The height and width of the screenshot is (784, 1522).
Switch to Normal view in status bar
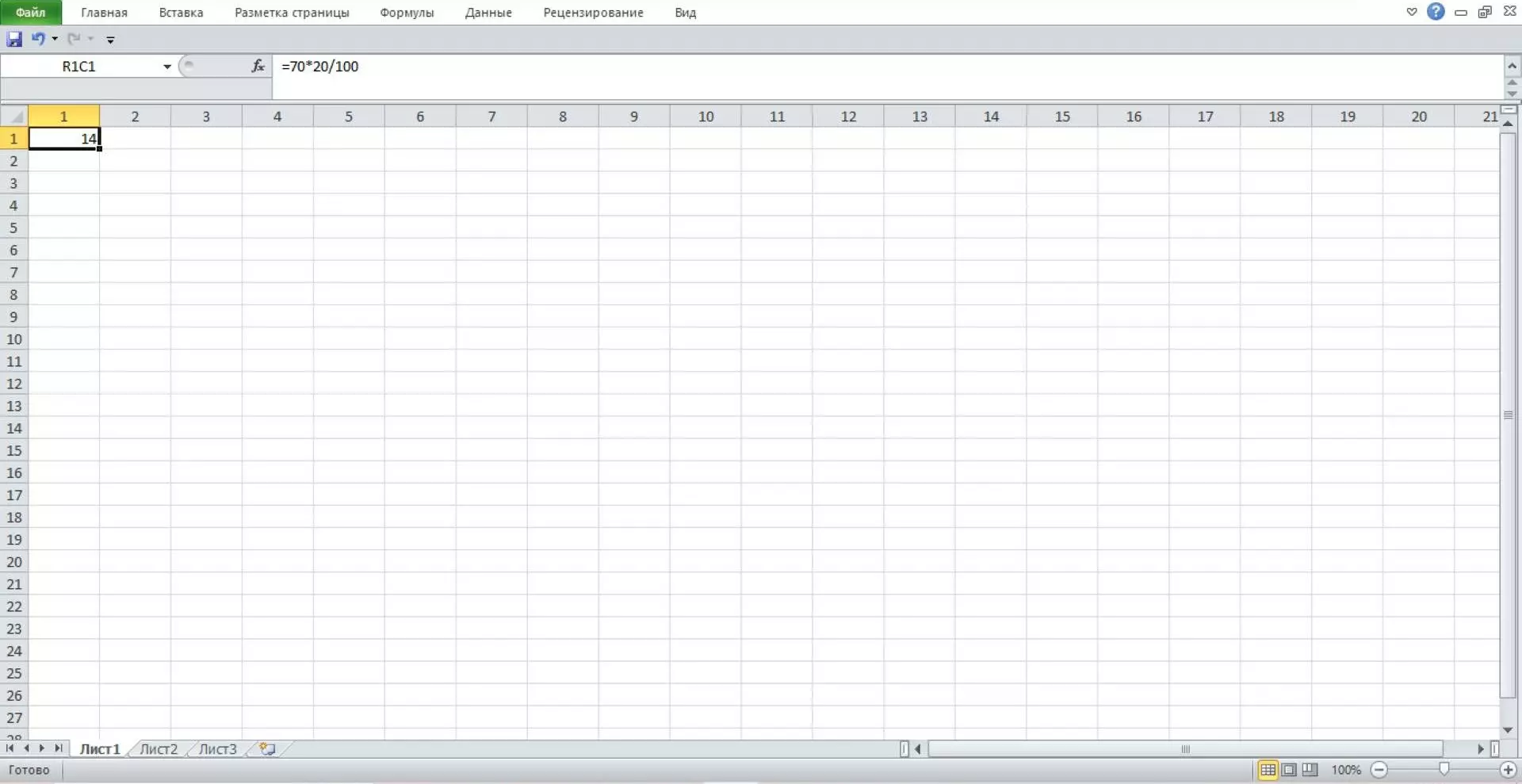1268,770
